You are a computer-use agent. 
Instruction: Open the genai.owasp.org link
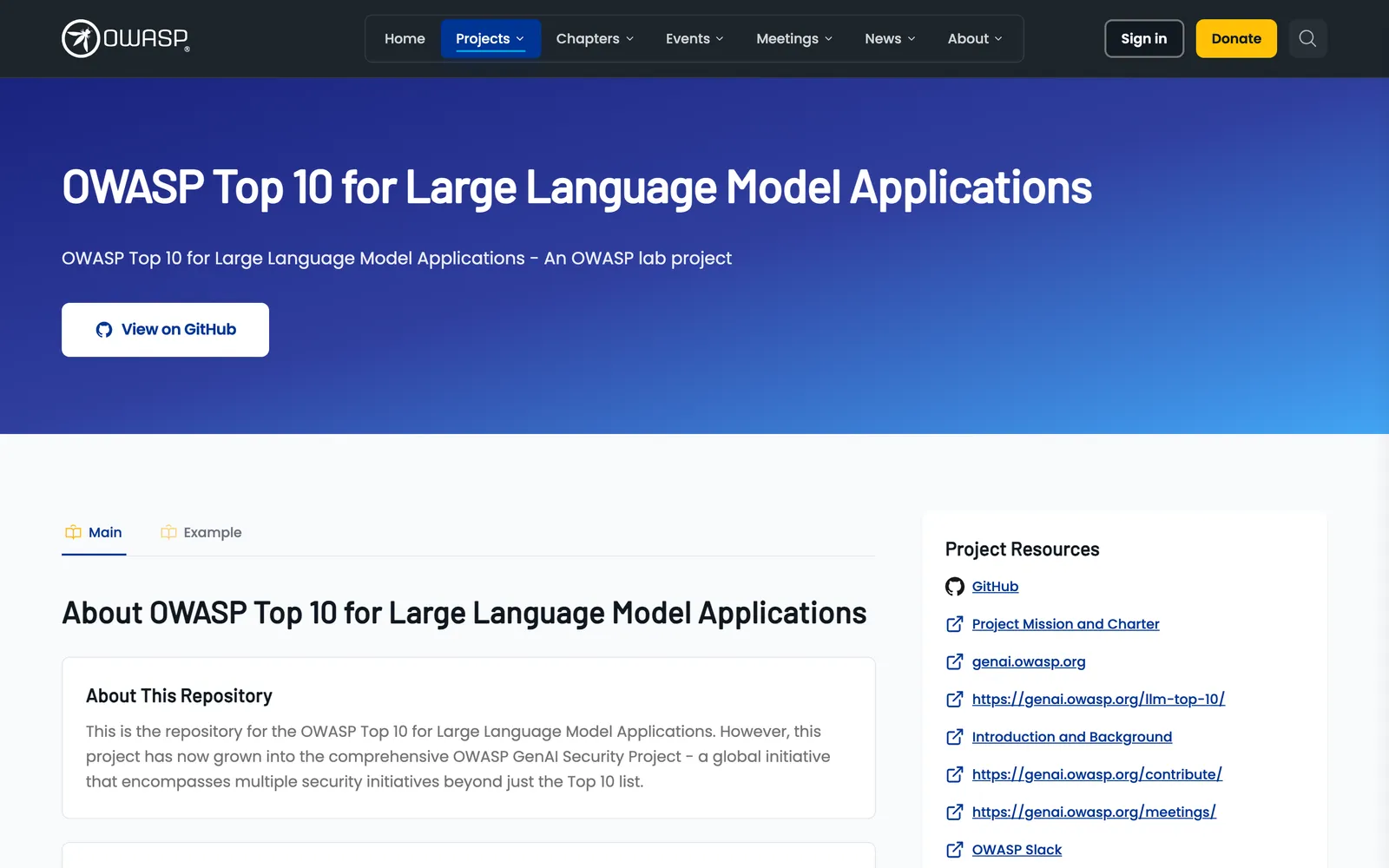pyautogui.click(x=1029, y=661)
